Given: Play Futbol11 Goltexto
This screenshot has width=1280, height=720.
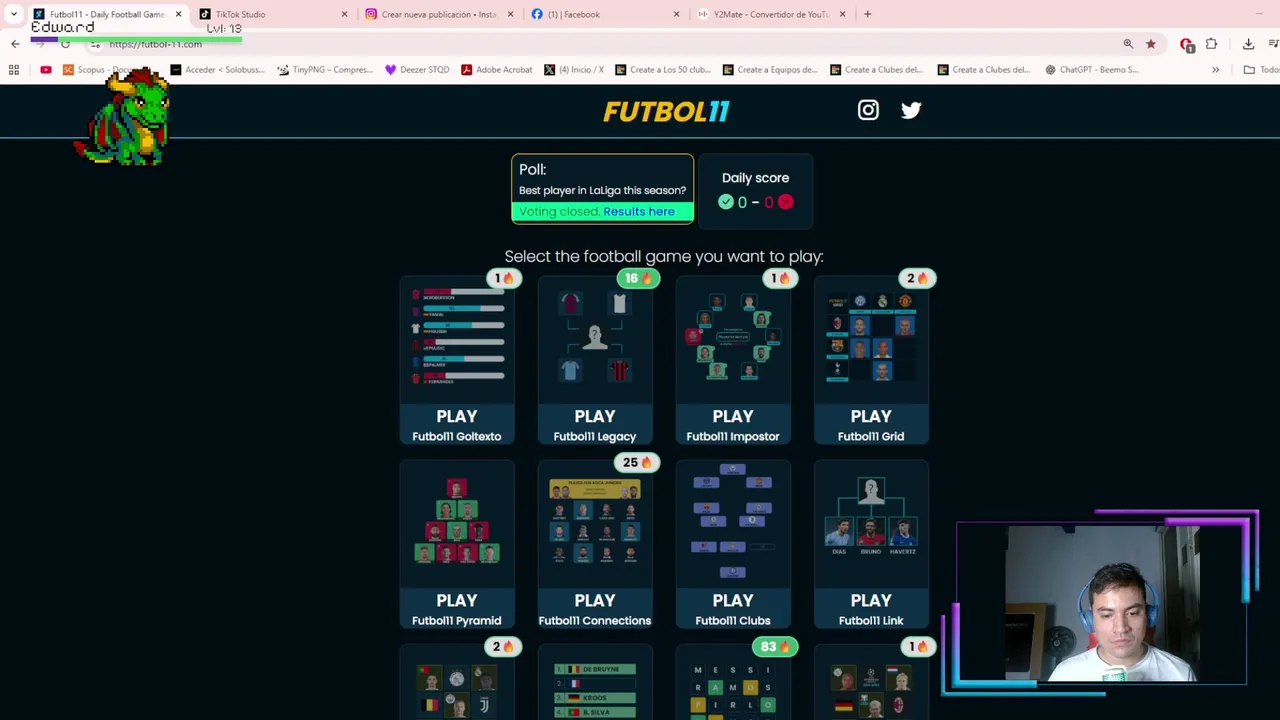Looking at the screenshot, I should [x=457, y=425].
